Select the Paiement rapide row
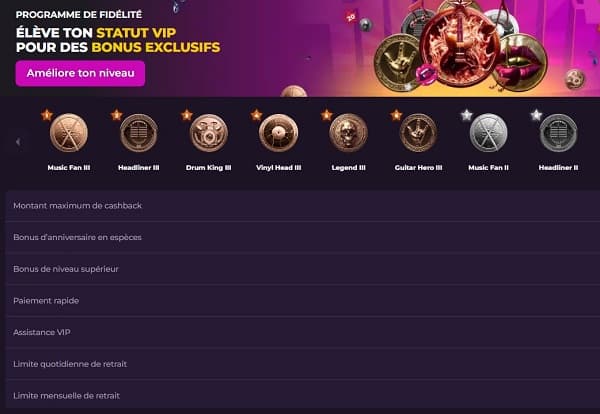The height and width of the screenshot is (414, 600). coord(303,301)
